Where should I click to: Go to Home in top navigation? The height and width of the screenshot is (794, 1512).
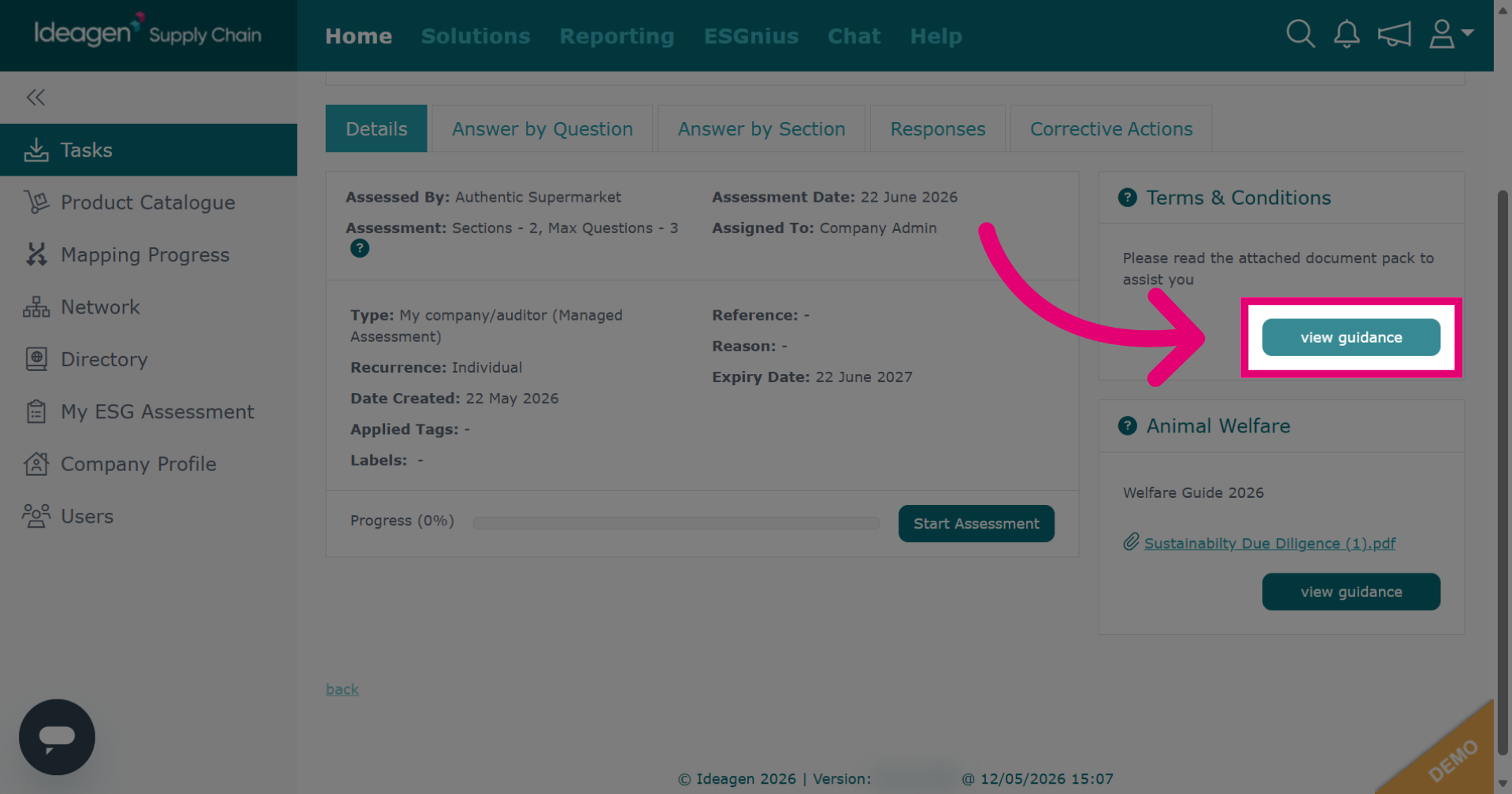[x=358, y=36]
